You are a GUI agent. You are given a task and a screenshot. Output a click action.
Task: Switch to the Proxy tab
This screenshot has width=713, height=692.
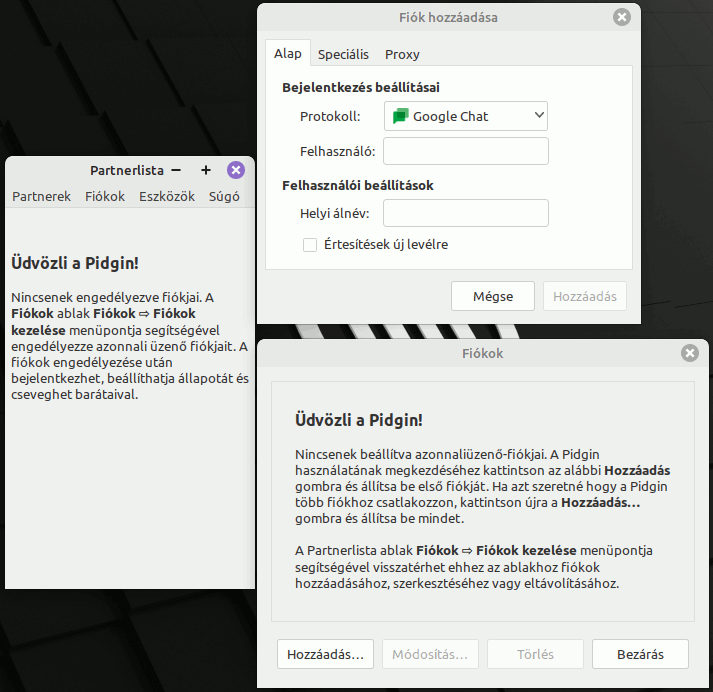(x=402, y=55)
